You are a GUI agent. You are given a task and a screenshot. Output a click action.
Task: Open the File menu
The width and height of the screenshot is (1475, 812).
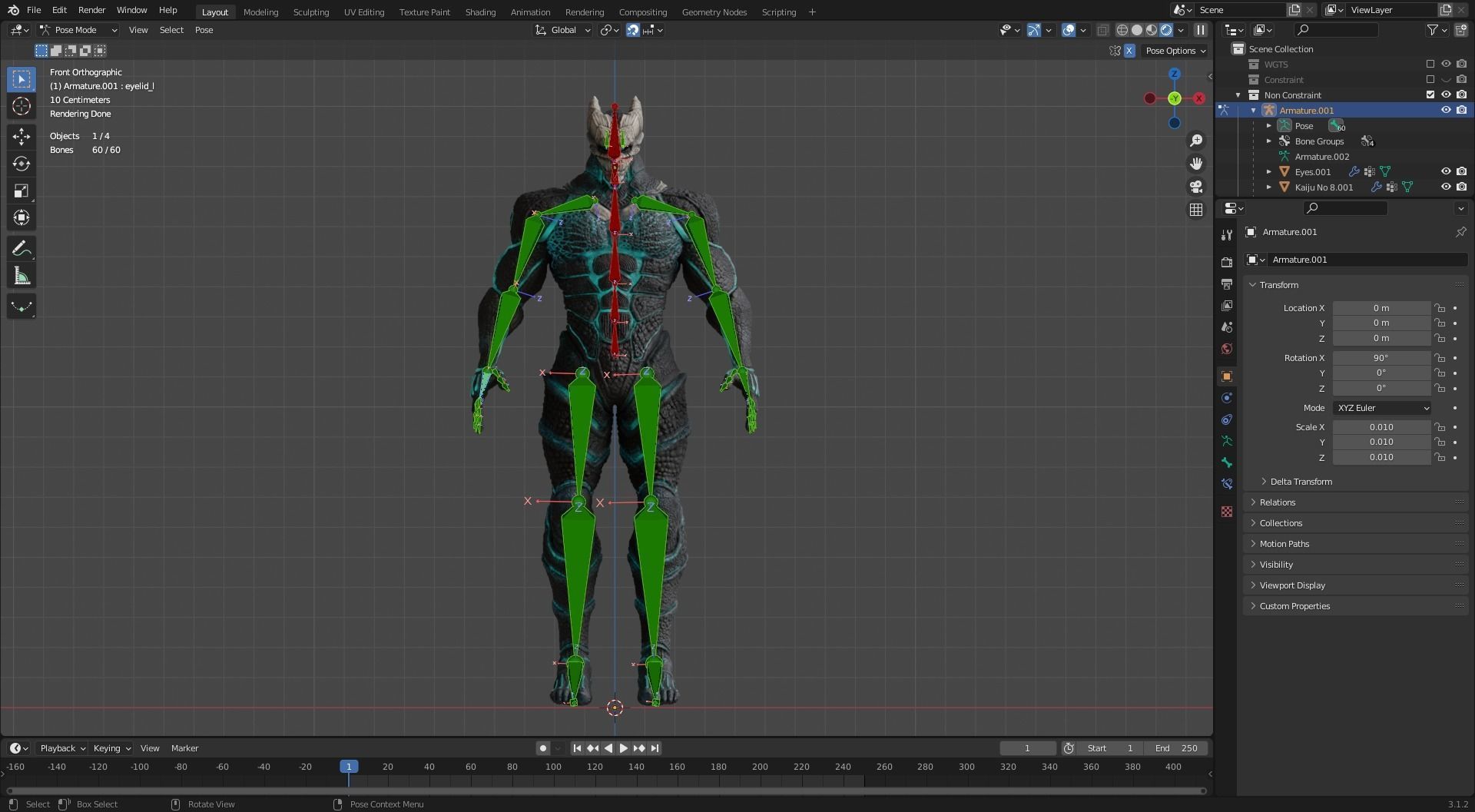pyautogui.click(x=34, y=10)
